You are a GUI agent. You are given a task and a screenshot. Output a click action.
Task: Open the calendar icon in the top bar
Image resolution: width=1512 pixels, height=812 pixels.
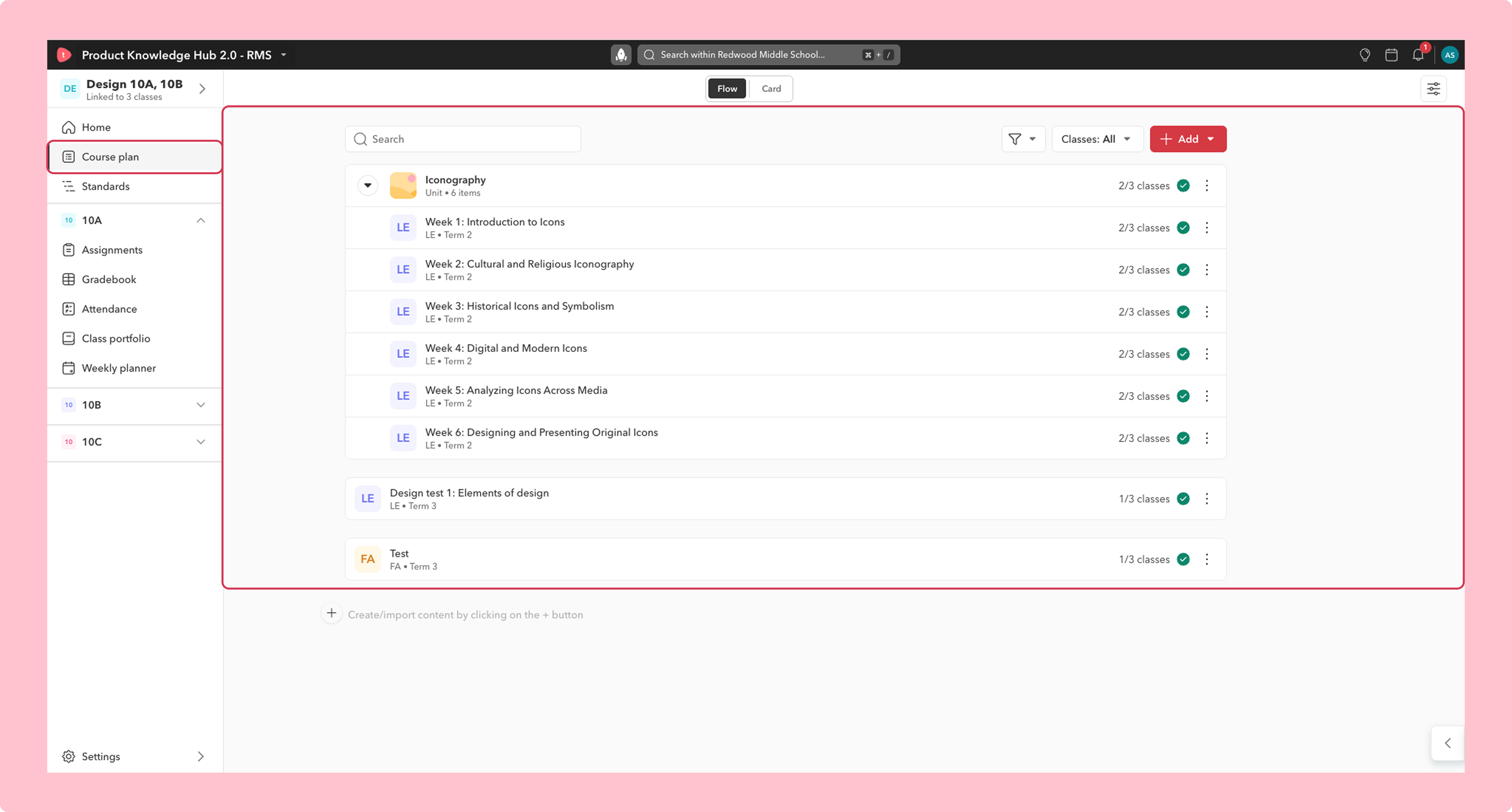(1391, 55)
